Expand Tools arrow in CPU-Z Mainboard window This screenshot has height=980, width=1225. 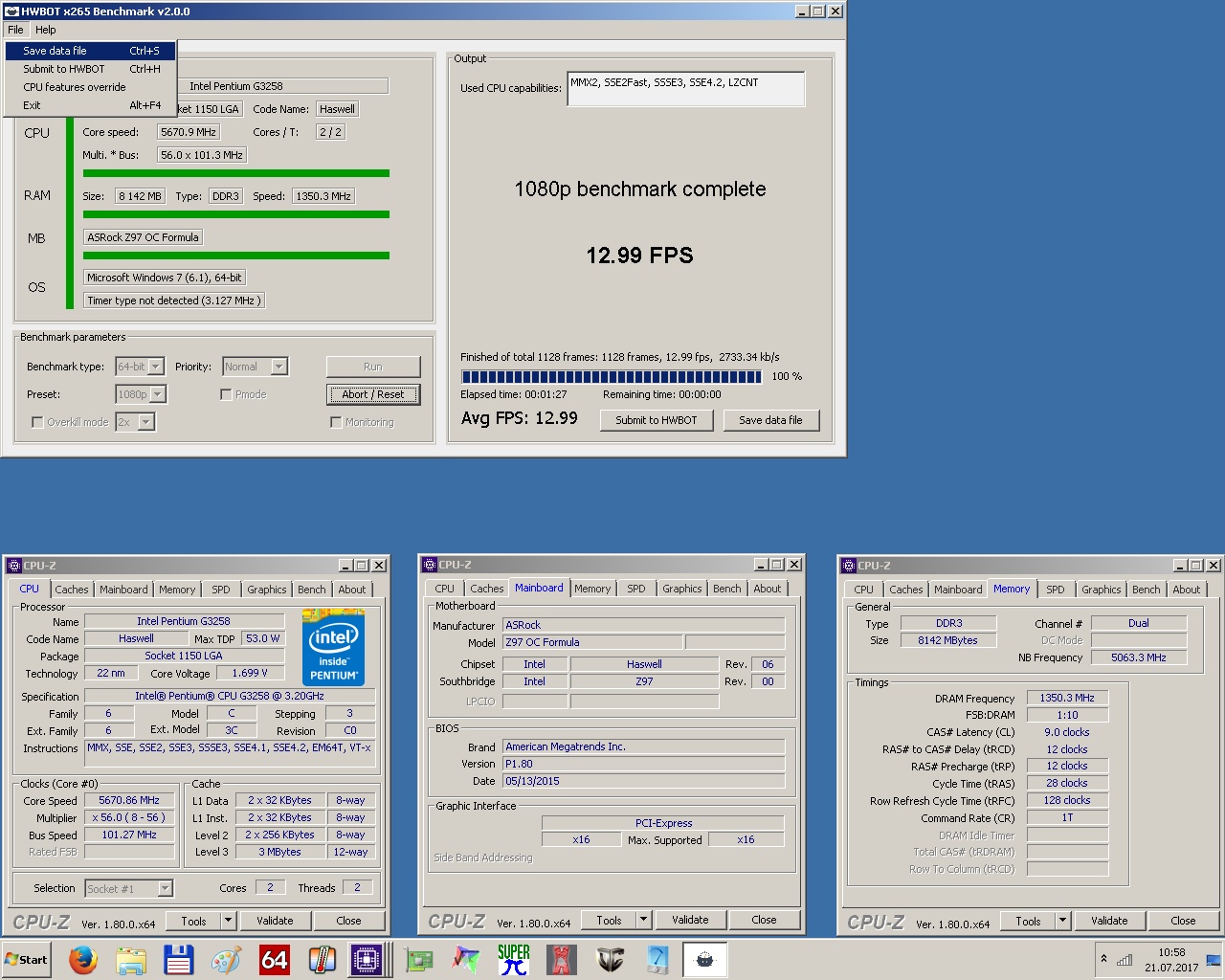[643, 920]
